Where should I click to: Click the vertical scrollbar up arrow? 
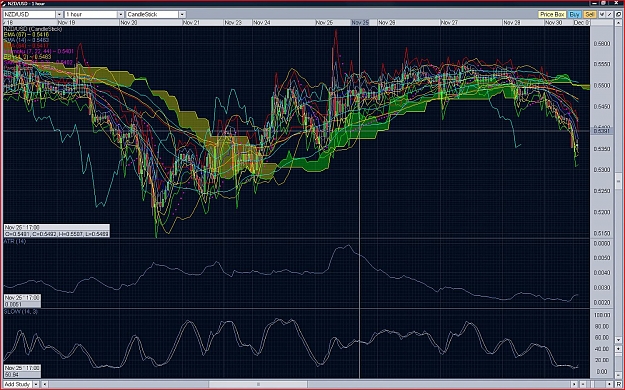tap(618, 23)
